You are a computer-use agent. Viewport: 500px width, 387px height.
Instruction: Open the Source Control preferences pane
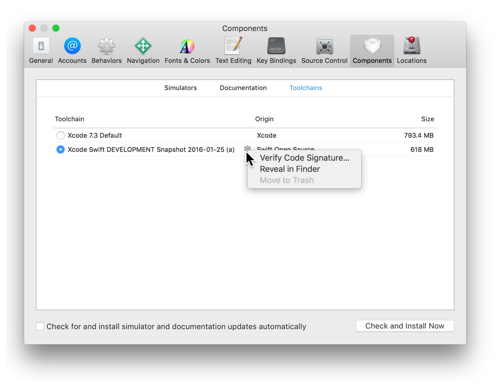point(324,51)
